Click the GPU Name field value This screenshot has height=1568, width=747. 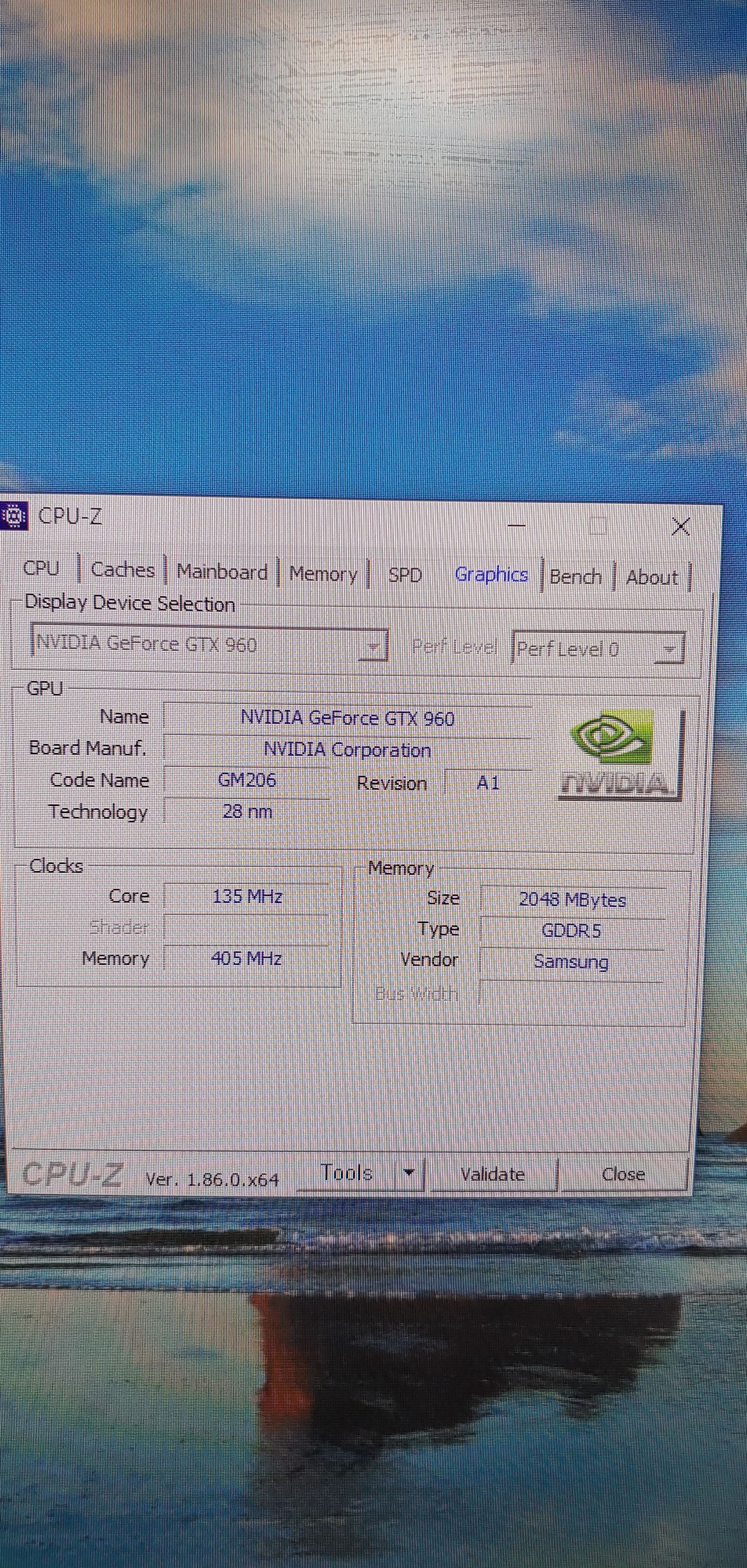click(x=347, y=718)
